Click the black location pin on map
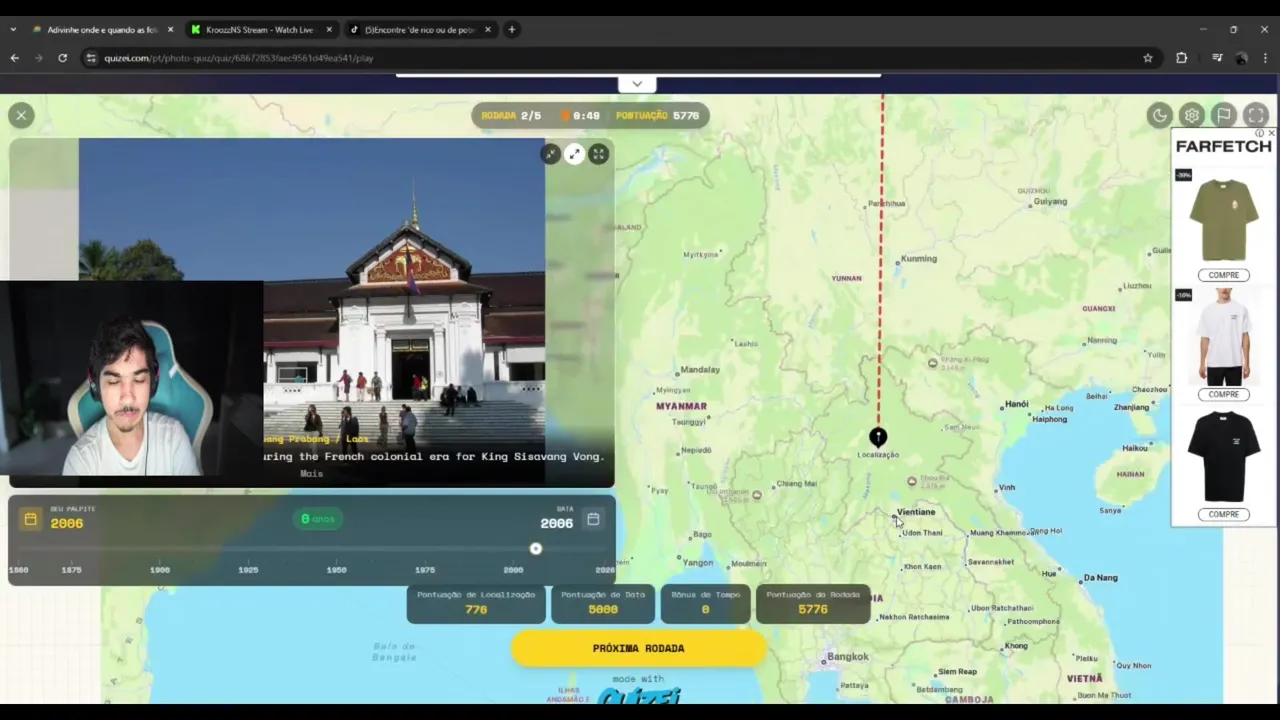Viewport: 1280px width, 720px height. [x=877, y=437]
